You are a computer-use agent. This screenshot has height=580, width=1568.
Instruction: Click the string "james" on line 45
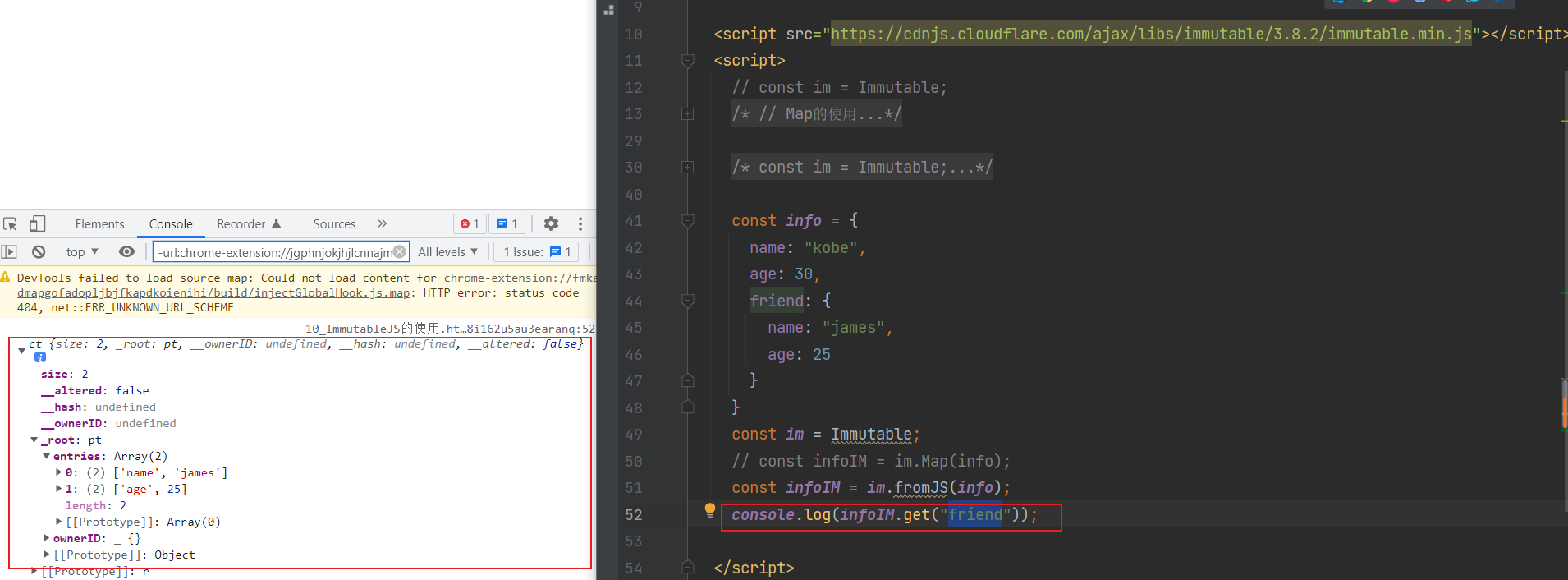(853, 327)
